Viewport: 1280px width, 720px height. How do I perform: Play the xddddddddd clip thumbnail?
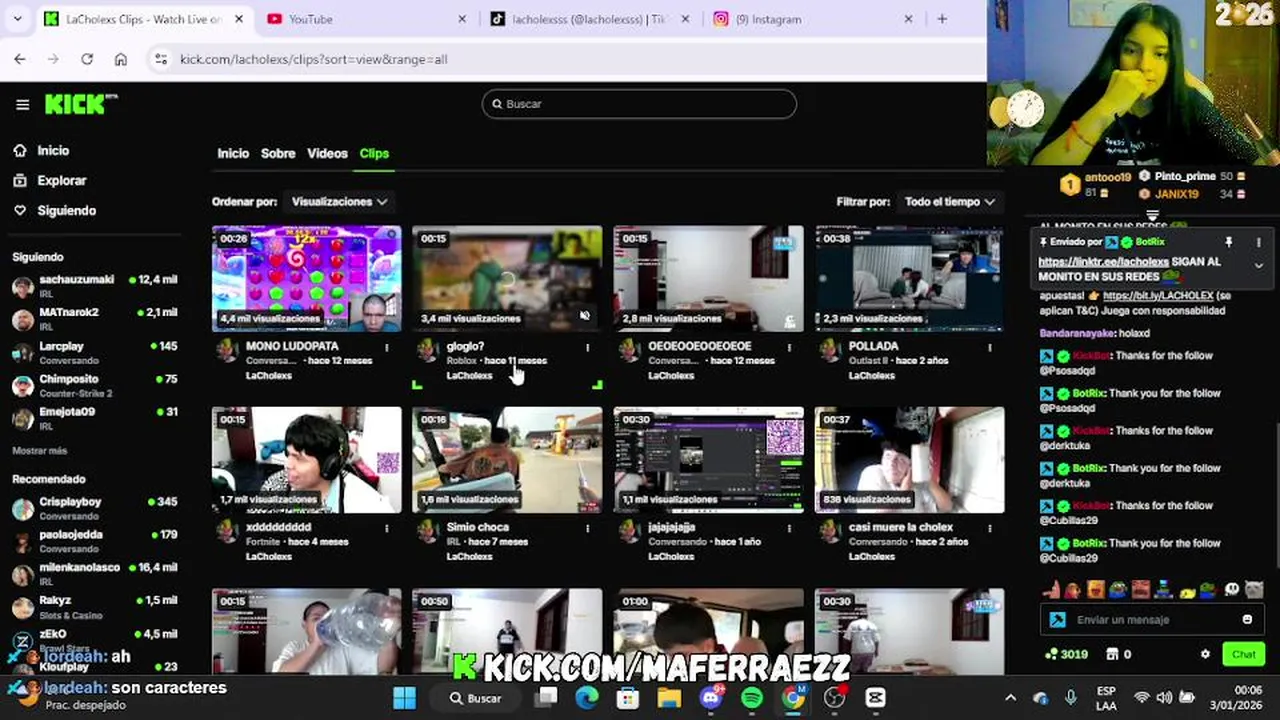coord(307,460)
